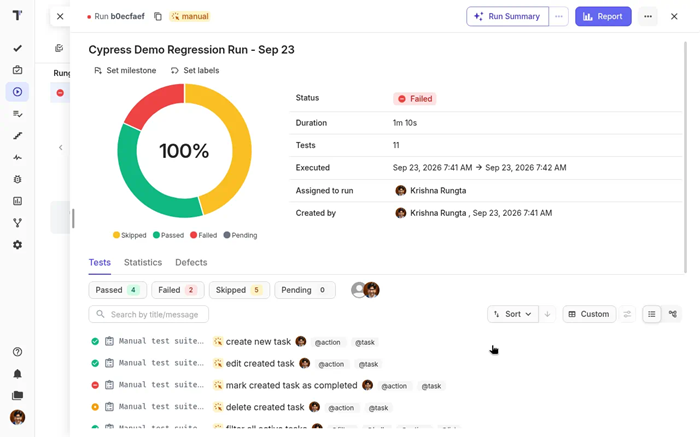This screenshot has width=700, height=437.
Task: Click failed status icon of mark created task
Action: [x=95, y=385]
